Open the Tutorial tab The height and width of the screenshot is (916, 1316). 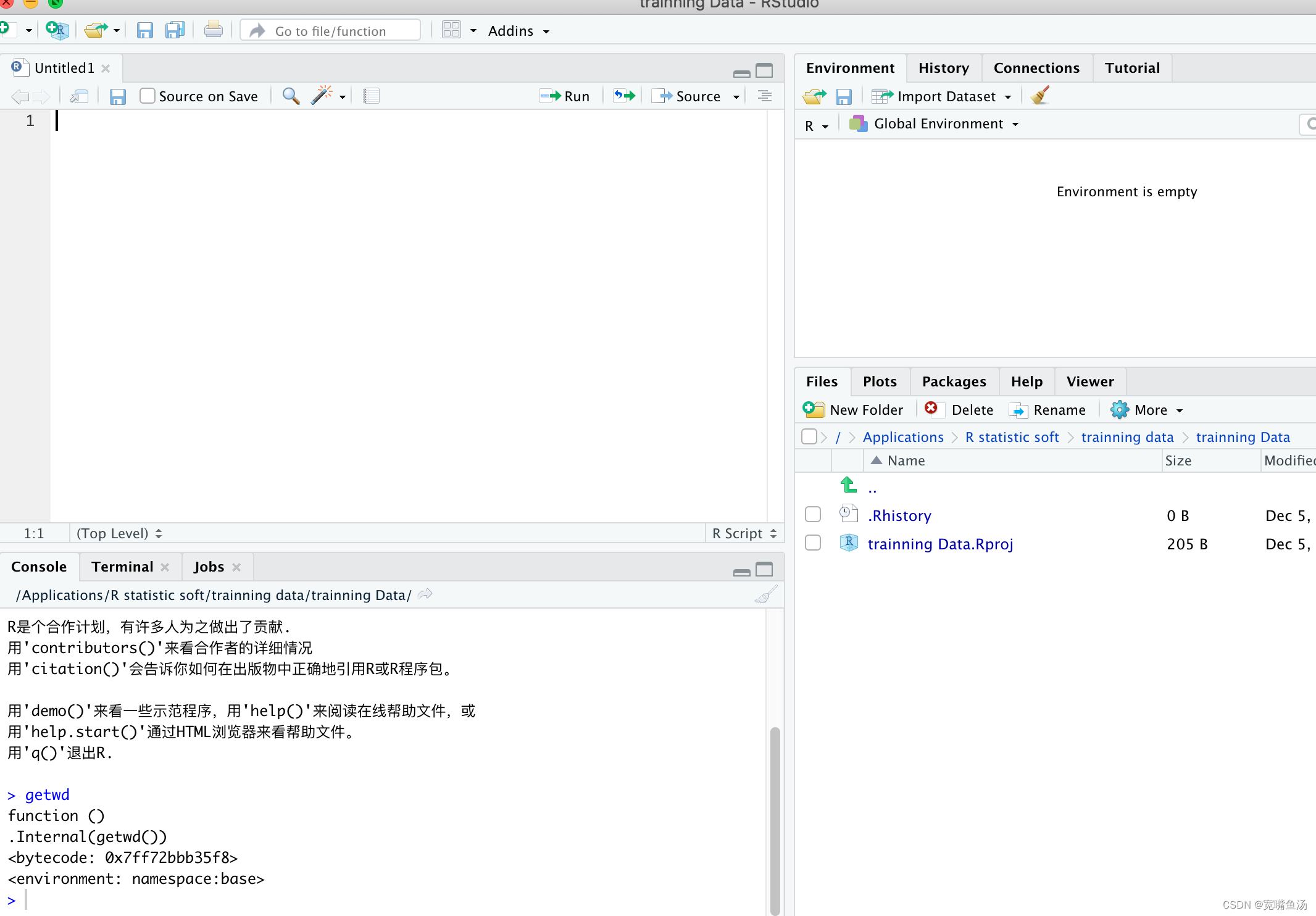click(x=1132, y=68)
